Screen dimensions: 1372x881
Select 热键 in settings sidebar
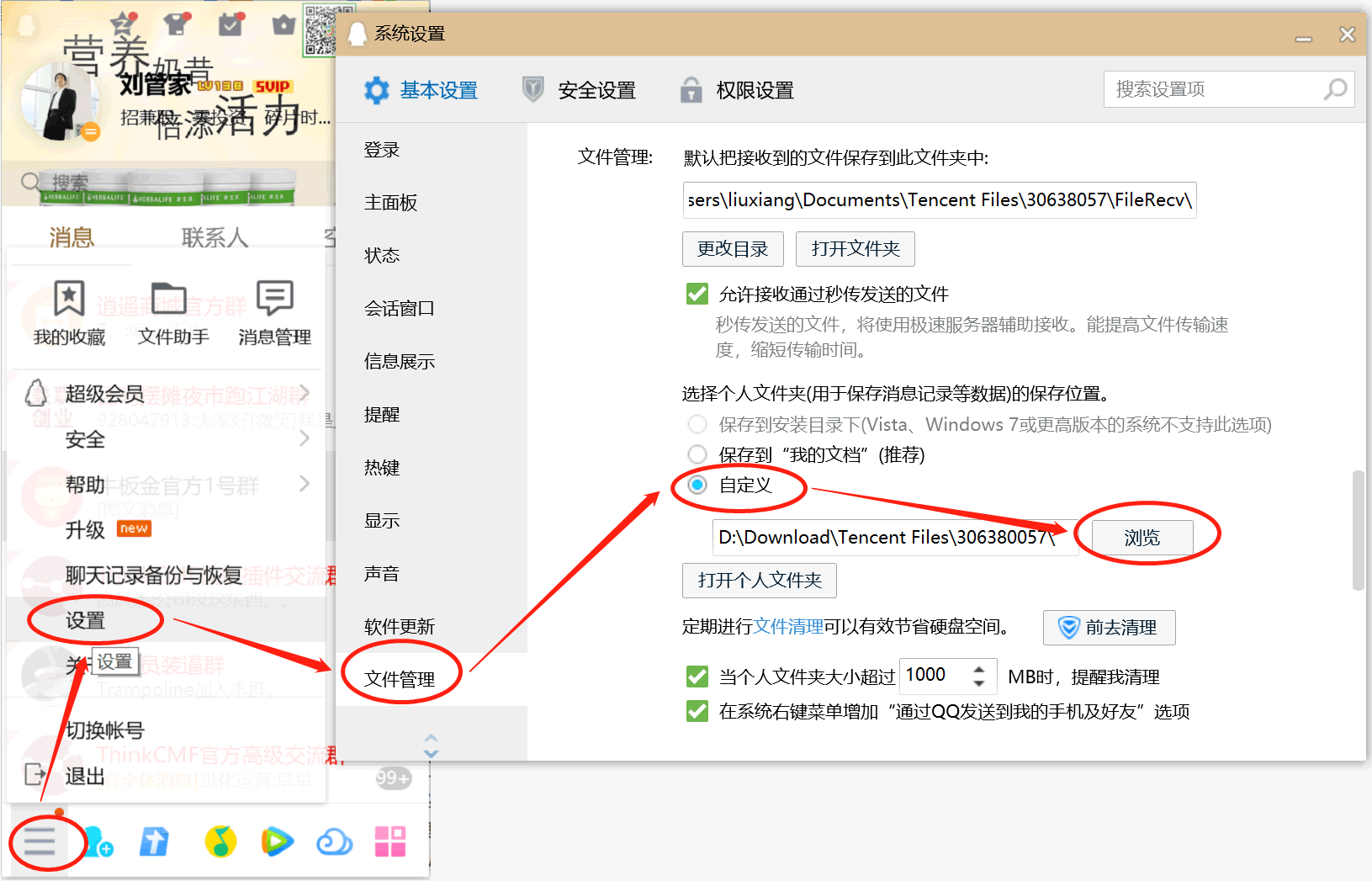(382, 468)
